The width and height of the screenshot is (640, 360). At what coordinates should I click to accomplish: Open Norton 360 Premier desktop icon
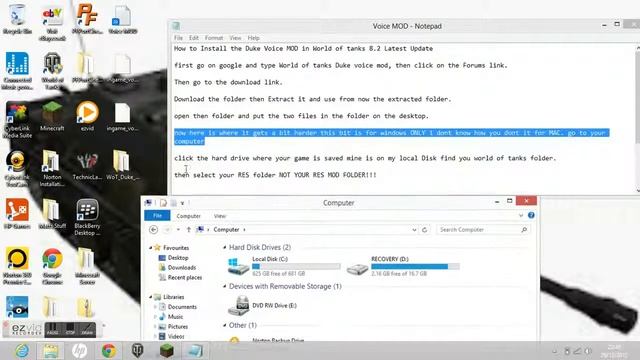click(17, 266)
